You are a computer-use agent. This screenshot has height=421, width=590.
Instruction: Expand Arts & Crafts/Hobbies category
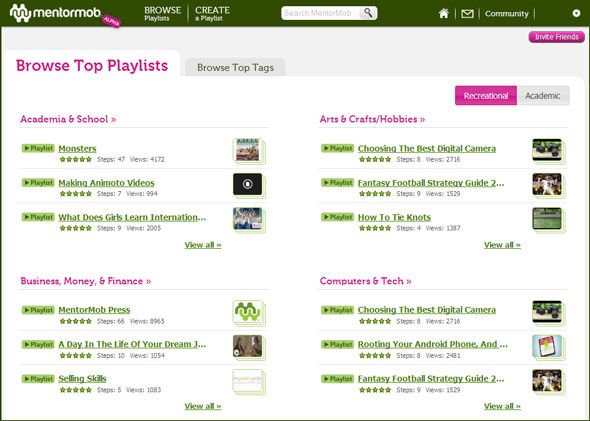click(x=372, y=119)
